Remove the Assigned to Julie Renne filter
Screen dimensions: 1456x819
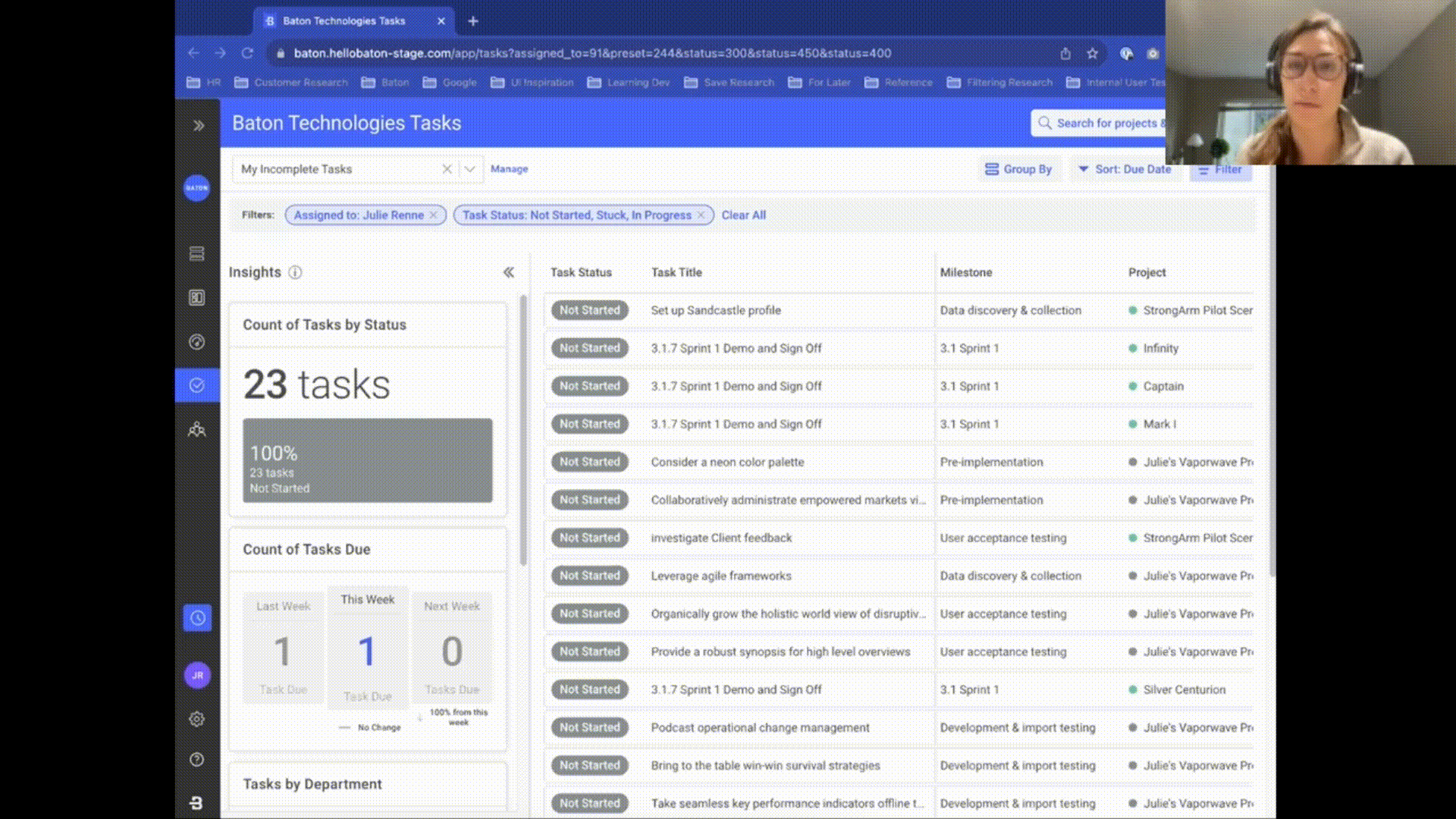(x=434, y=215)
